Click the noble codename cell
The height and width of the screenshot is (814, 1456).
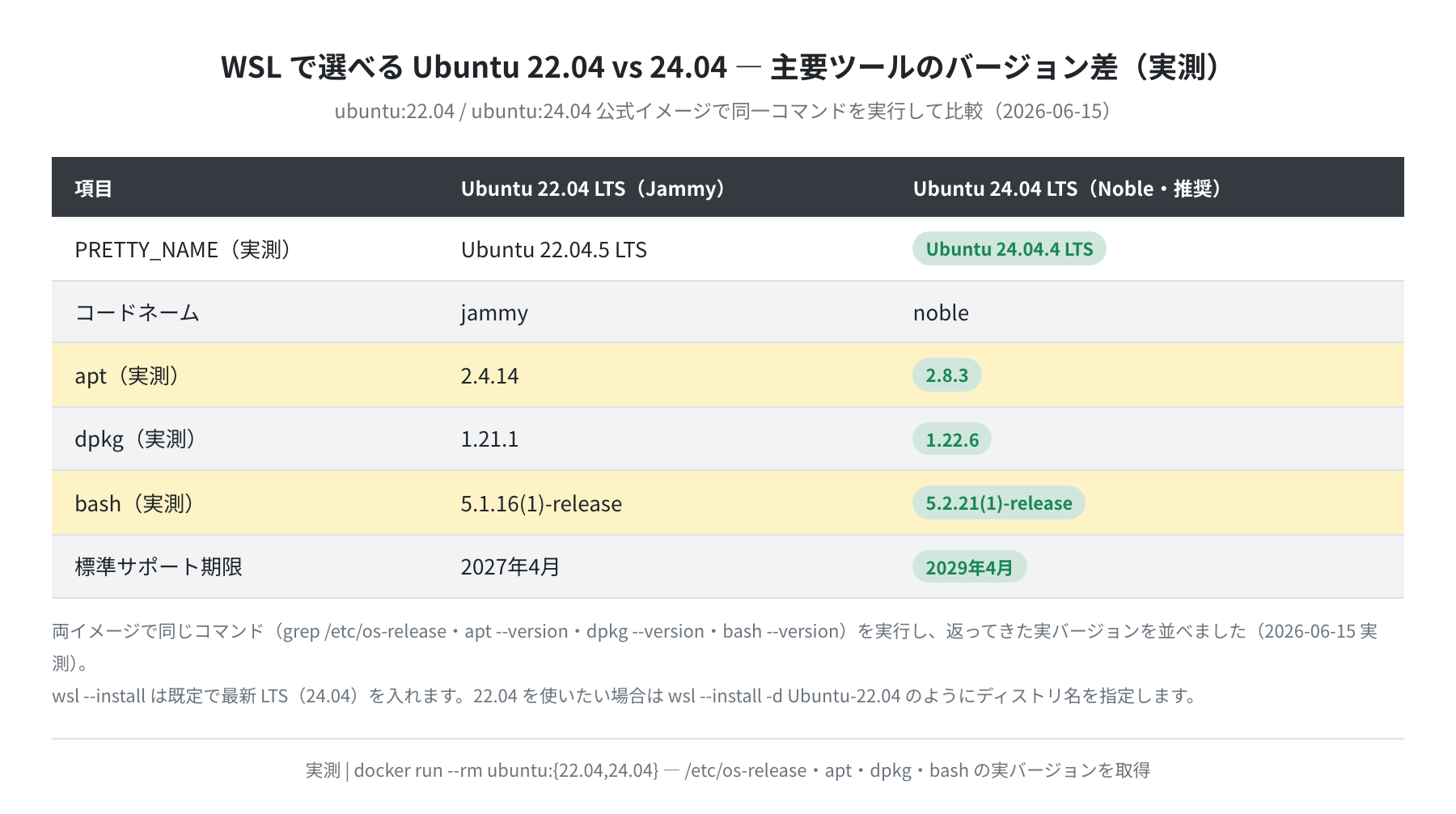(941, 312)
